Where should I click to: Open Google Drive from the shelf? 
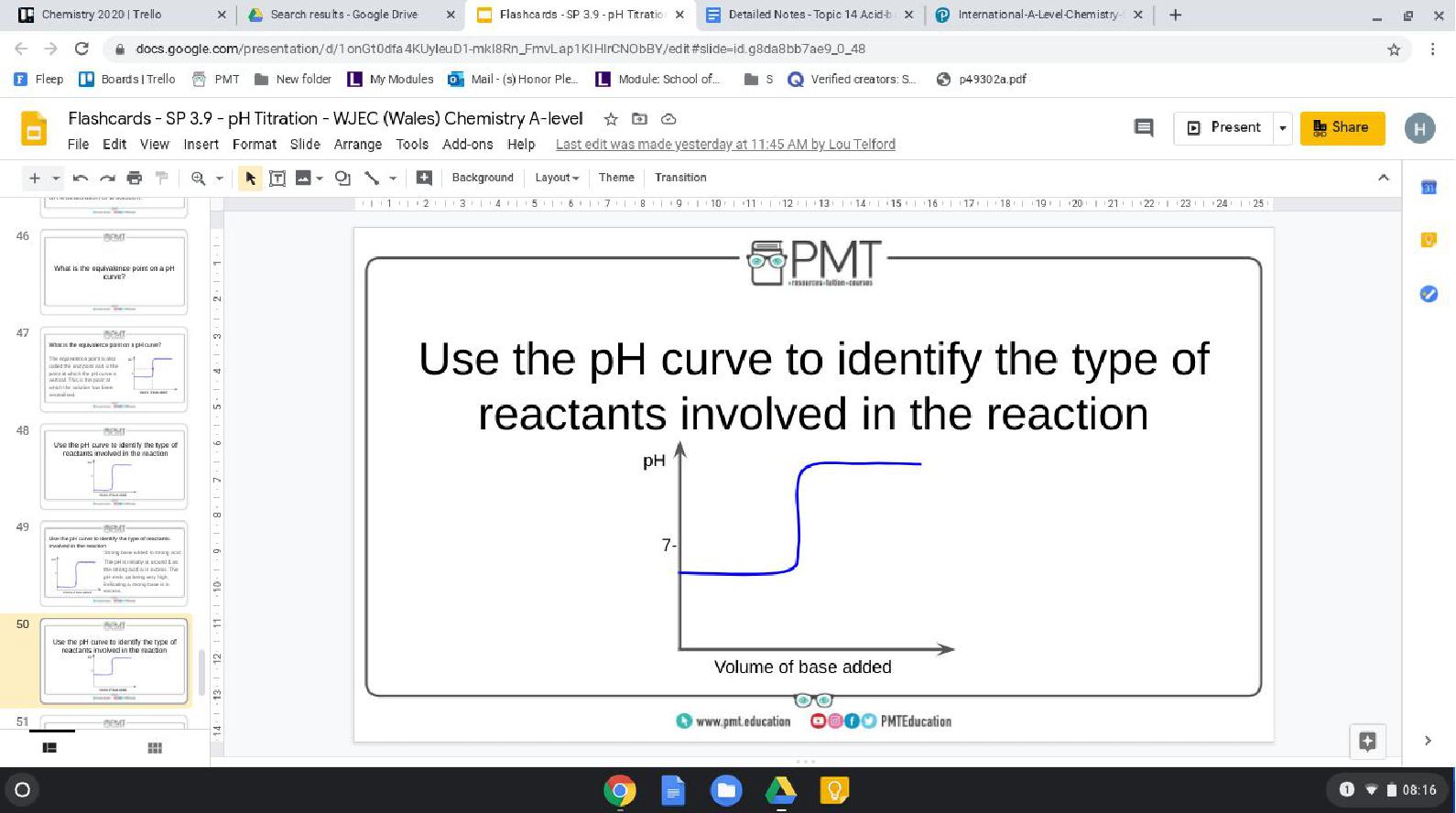point(780,789)
